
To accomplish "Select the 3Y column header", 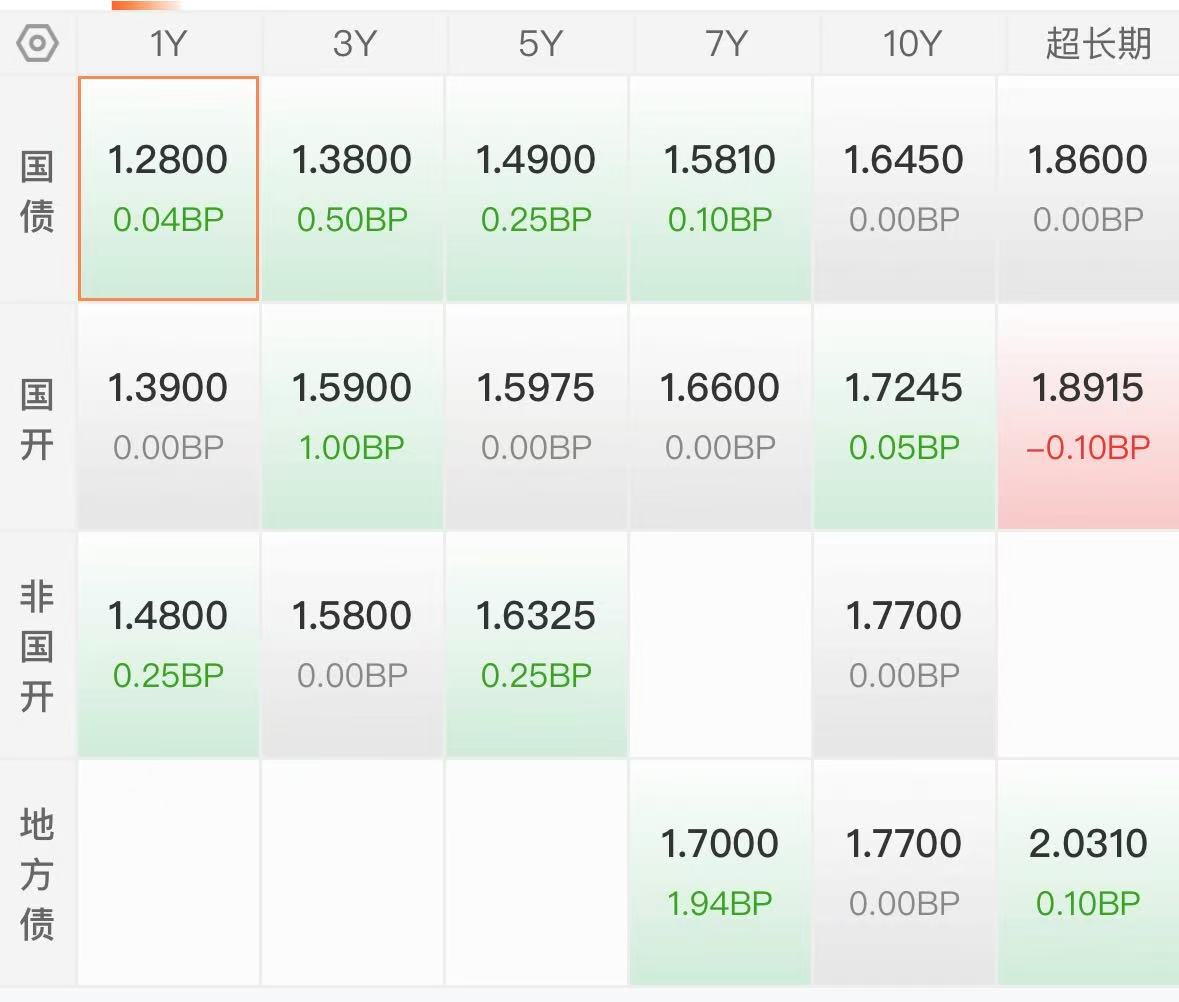I will click(x=353, y=44).
